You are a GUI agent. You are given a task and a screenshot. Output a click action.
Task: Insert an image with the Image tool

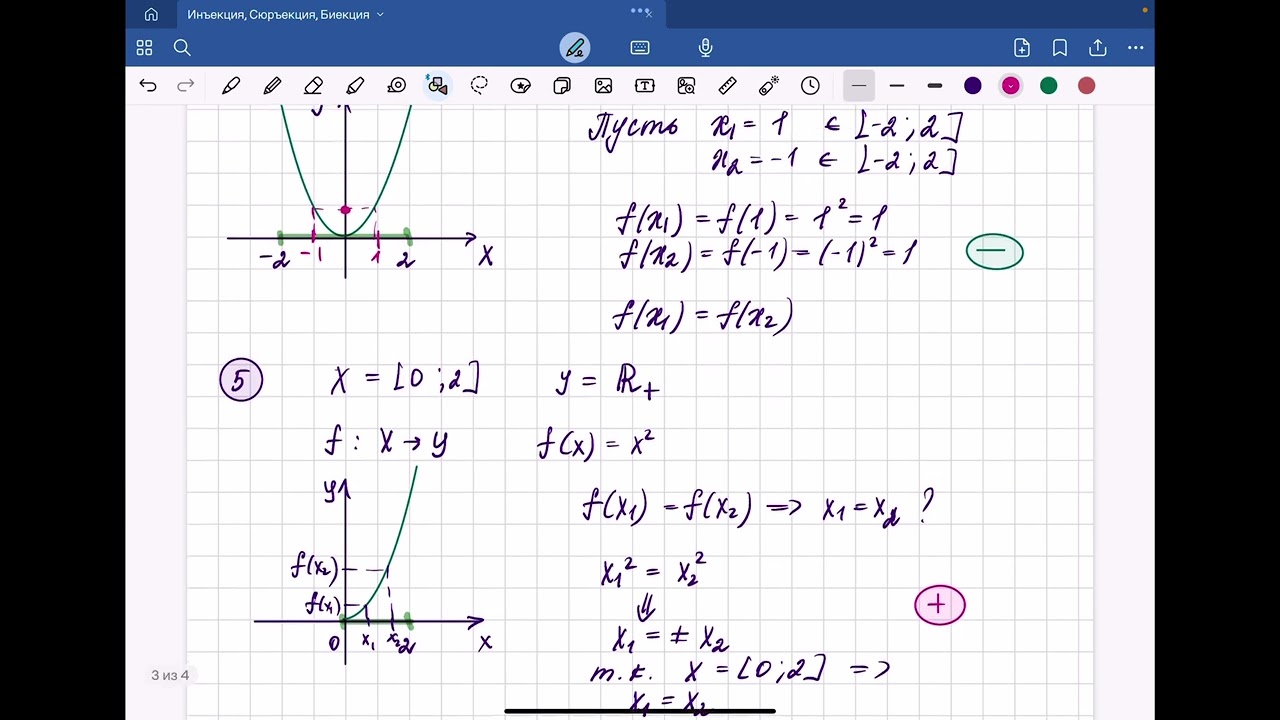(603, 86)
